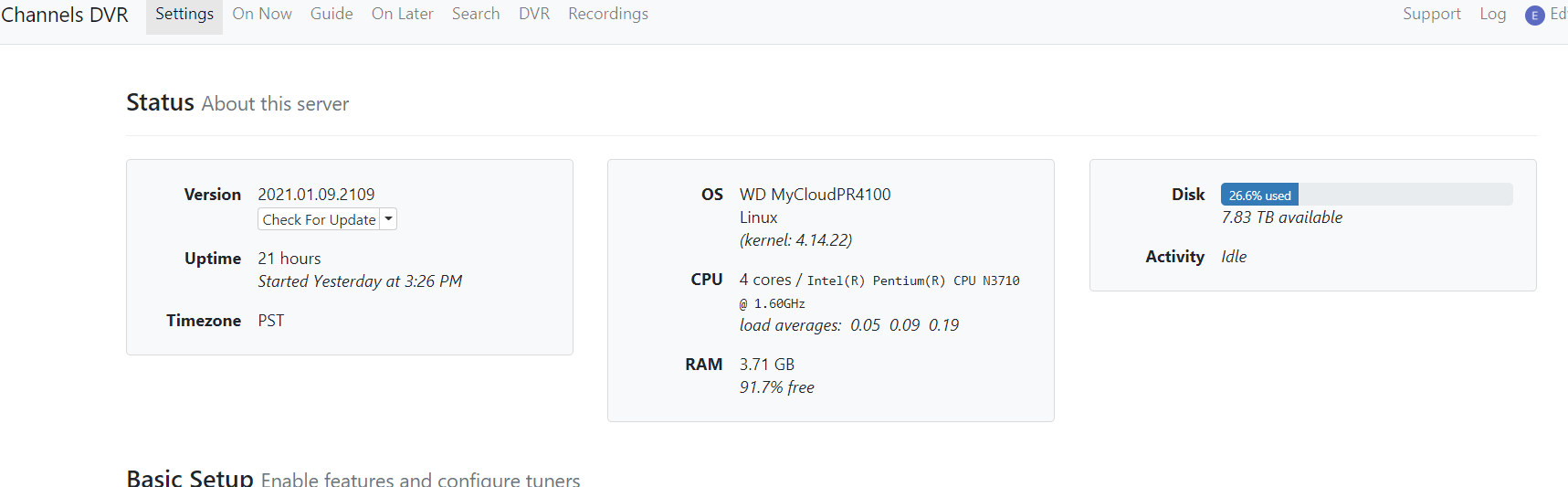The width and height of the screenshot is (1568, 487).
Task: Open the Guide page
Action: click(x=331, y=14)
